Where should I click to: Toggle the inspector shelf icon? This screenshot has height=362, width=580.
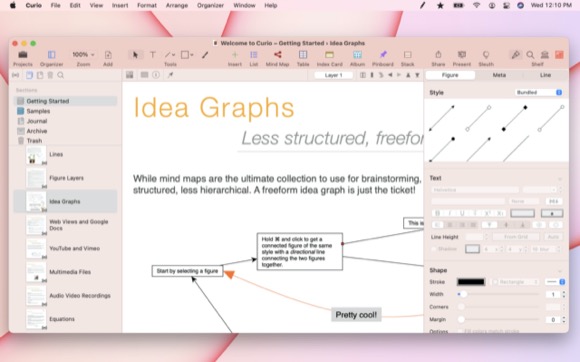515,55
